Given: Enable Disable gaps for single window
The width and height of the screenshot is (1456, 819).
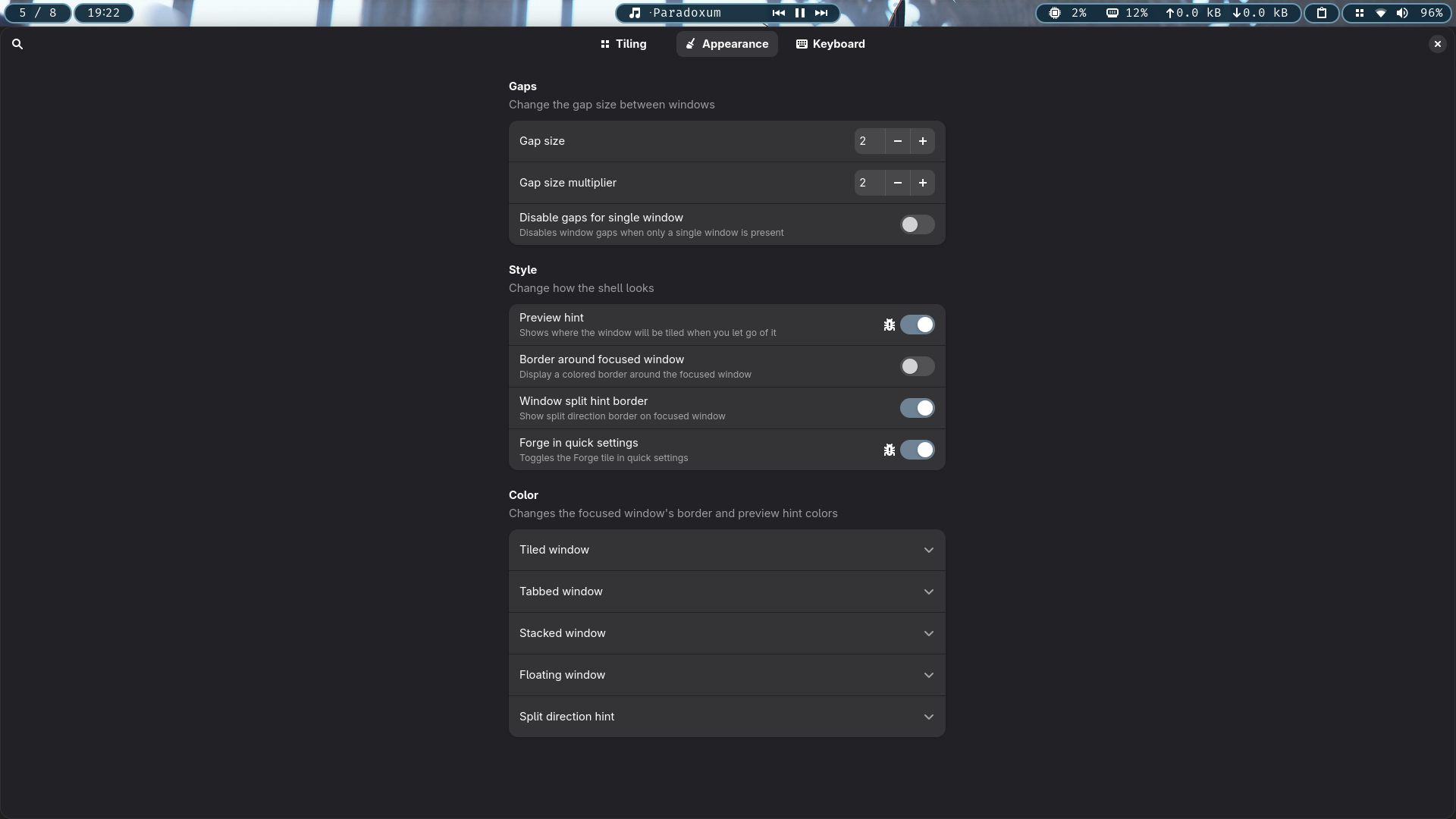Looking at the screenshot, I should point(917,224).
